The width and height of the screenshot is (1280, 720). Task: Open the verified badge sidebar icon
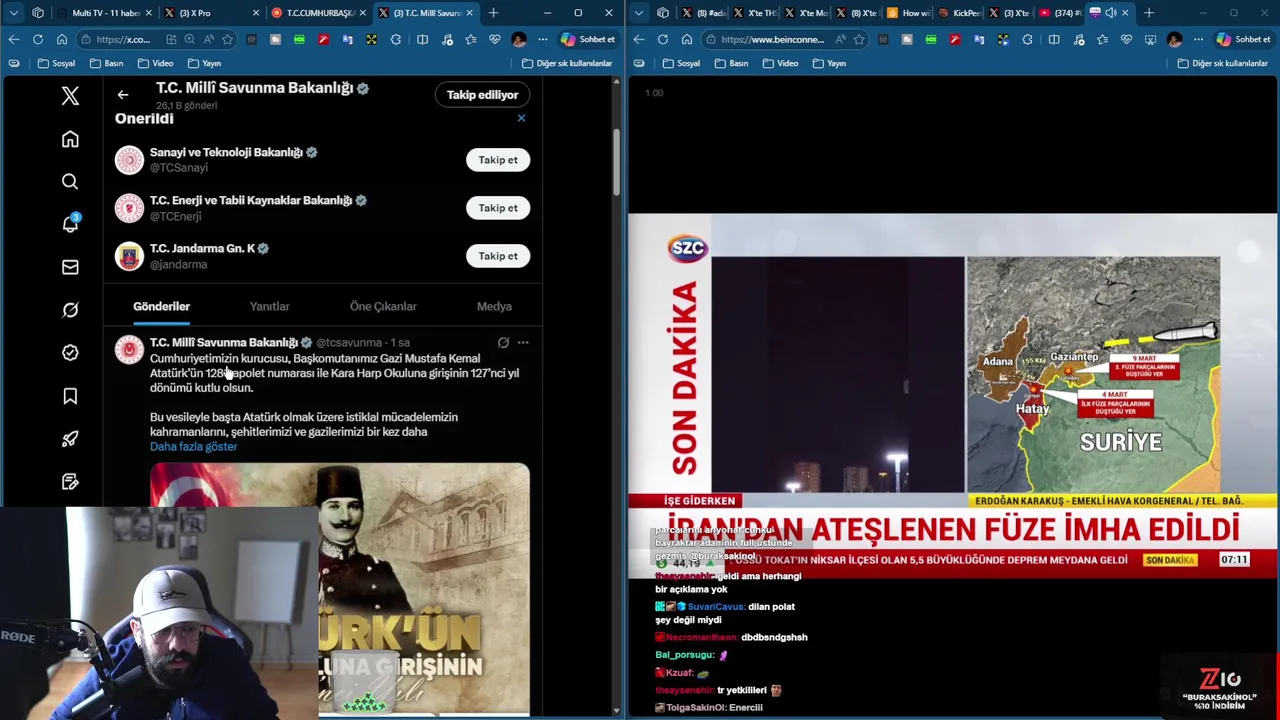click(70, 353)
